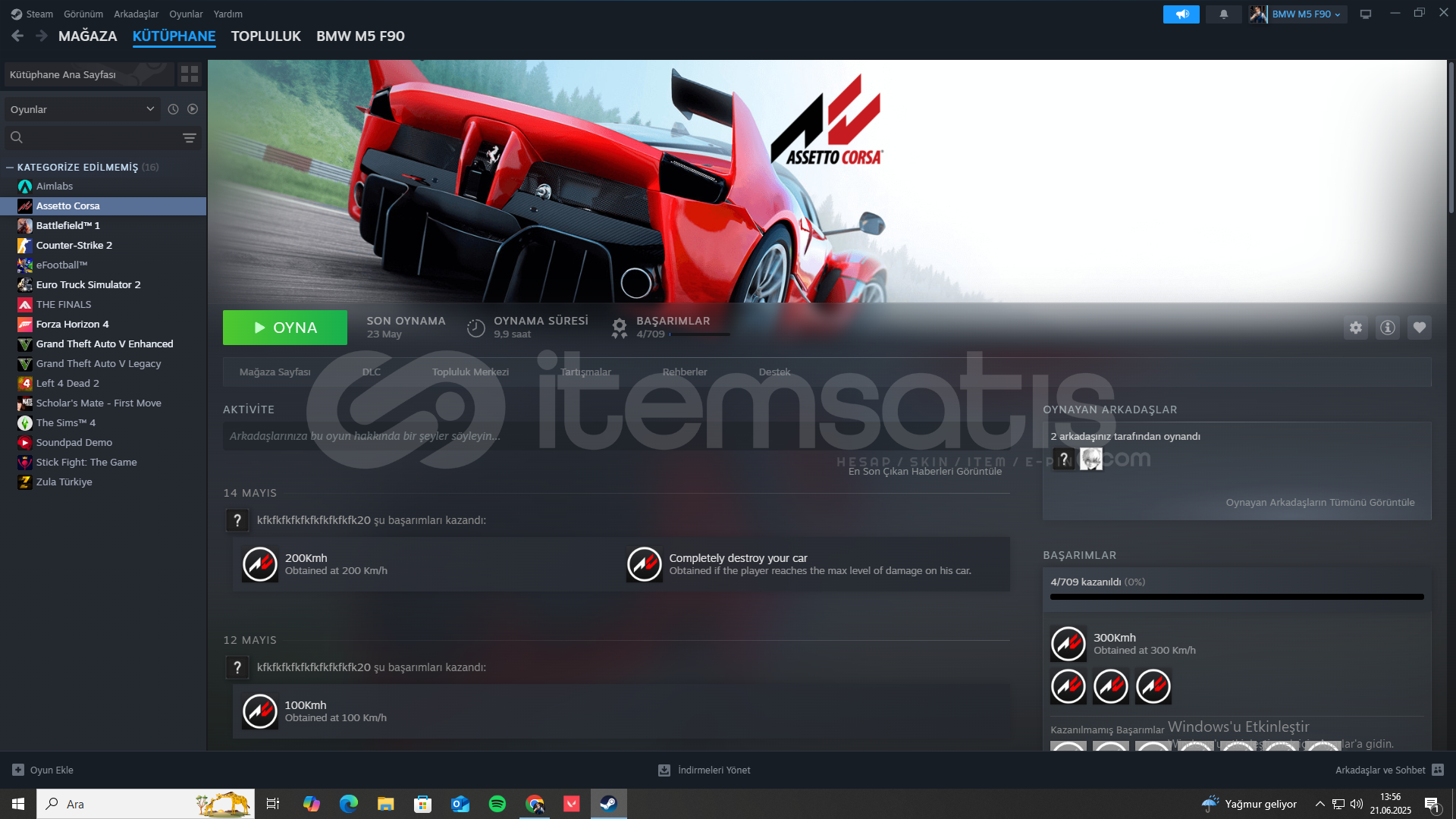Click the 200Kmh achievement icon
1456x819 pixels.
point(259,564)
